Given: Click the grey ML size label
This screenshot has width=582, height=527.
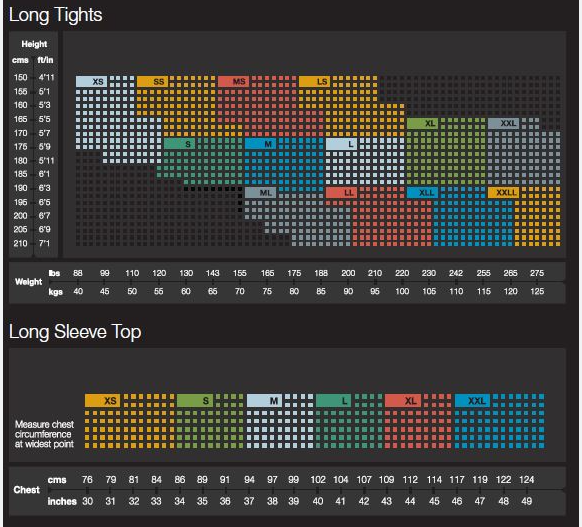Looking at the screenshot, I should click(260, 192).
